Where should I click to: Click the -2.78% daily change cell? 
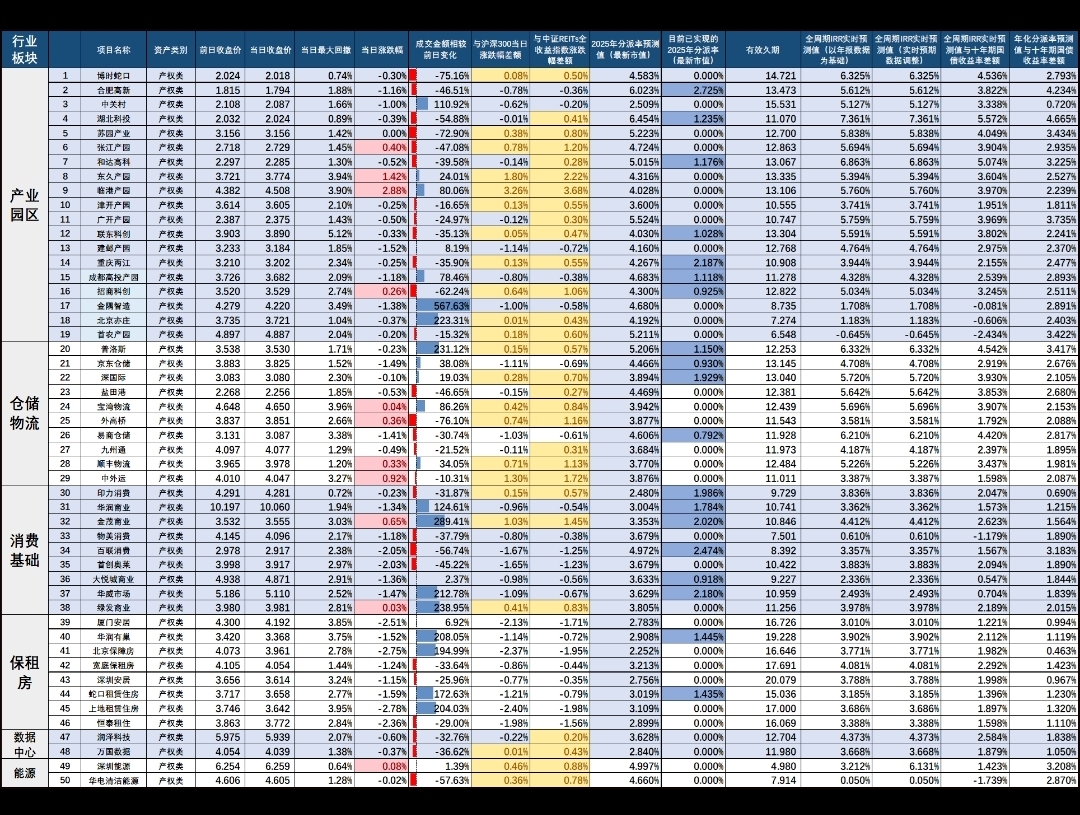pos(382,708)
